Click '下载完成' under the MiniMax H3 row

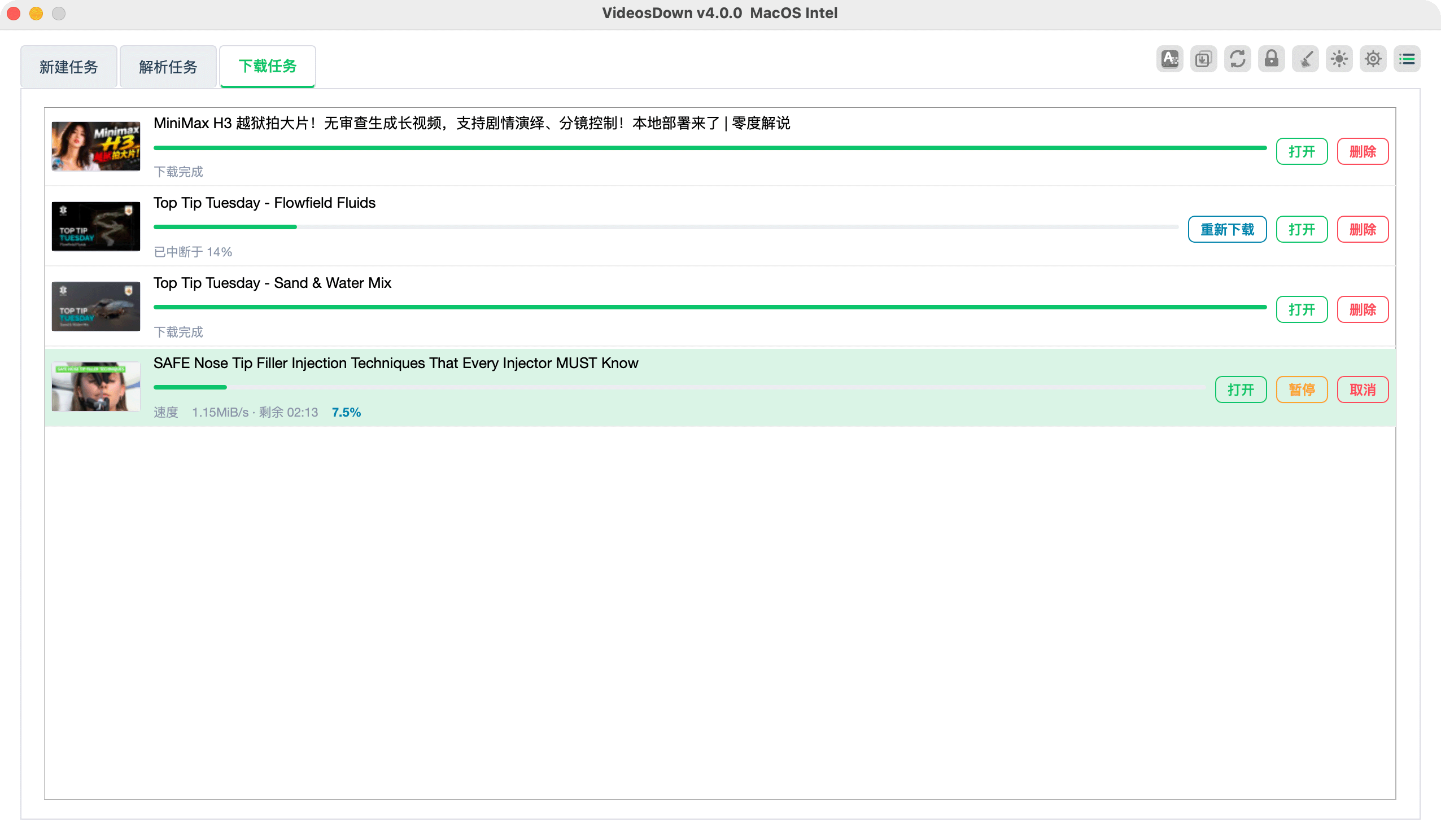pos(178,172)
